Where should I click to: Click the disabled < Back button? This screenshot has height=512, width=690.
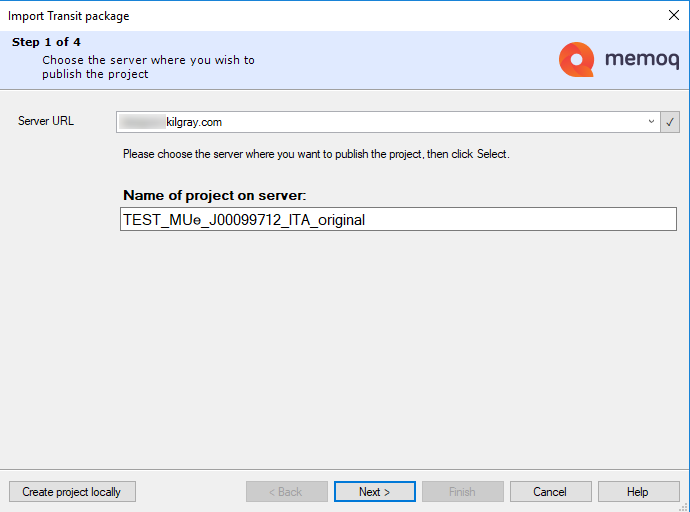(x=287, y=492)
